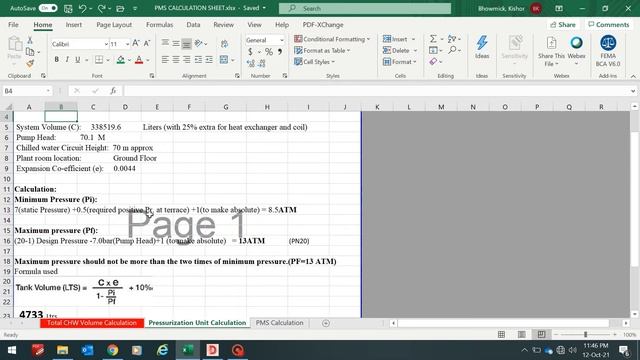Open Outlook from taskbar
Image resolution: width=640 pixels, height=360 pixels.
[87, 350]
